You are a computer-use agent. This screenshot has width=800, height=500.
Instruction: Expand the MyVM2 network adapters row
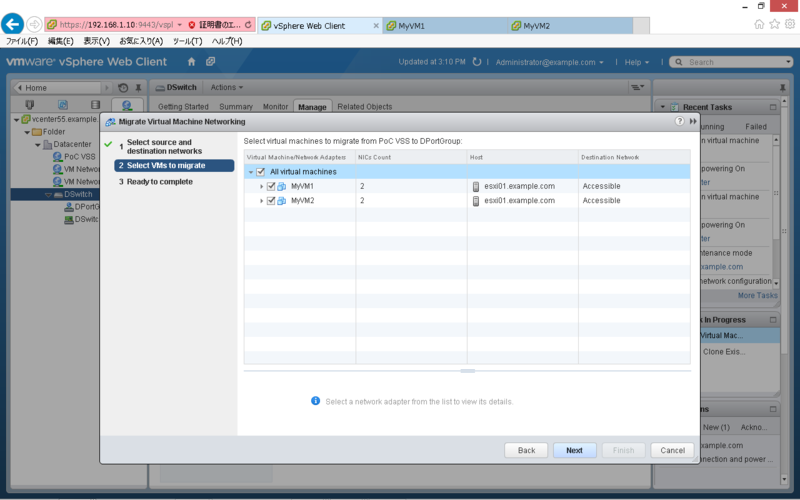(x=262, y=201)
